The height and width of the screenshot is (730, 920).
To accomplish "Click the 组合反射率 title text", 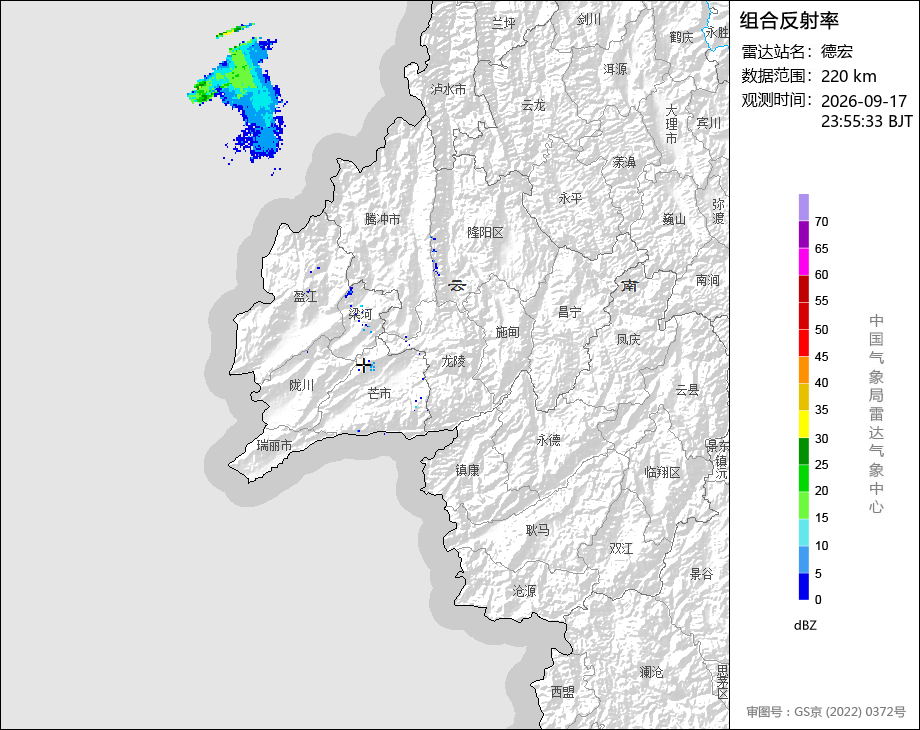I will tap(789, 21).
